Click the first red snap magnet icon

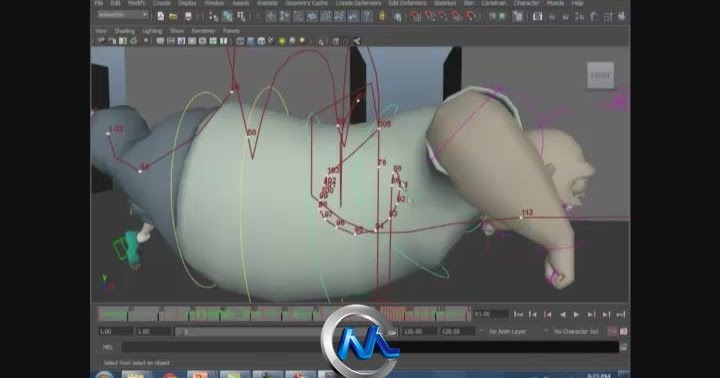pos(416,17)
